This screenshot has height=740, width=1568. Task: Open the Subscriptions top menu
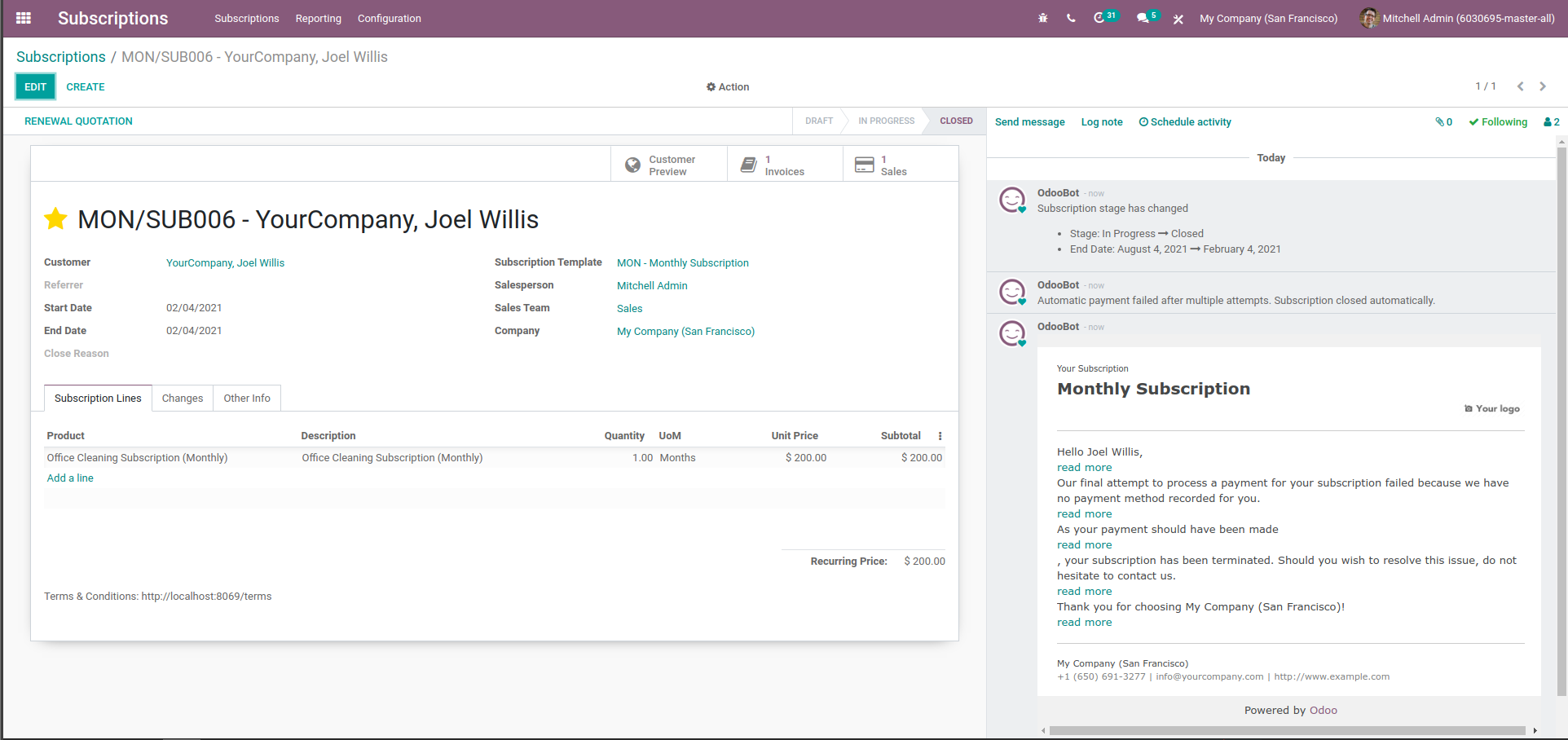click(x=247, y=19)
